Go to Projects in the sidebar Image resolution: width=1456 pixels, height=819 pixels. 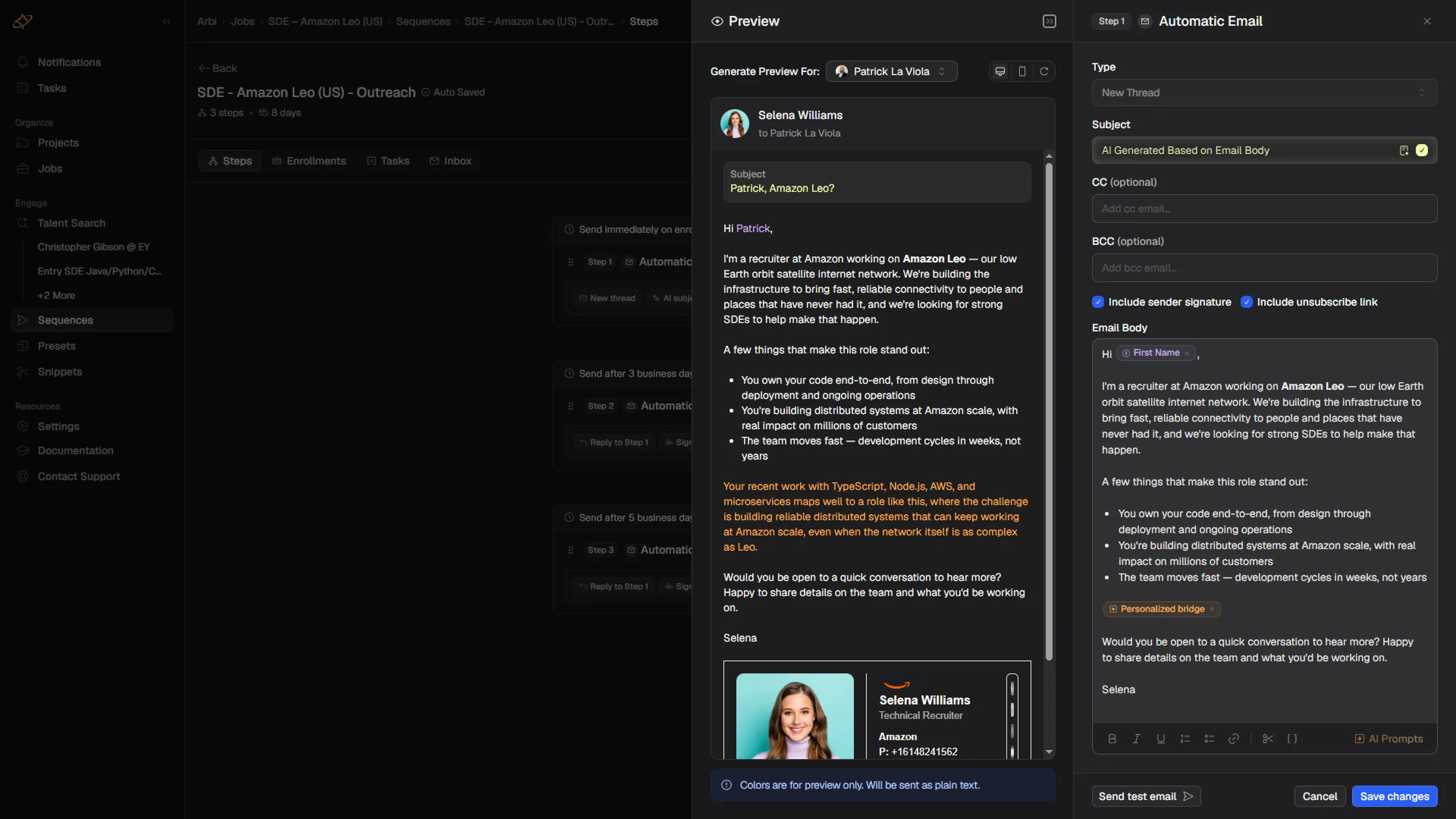pyautogui.click(x=92, y=143)
